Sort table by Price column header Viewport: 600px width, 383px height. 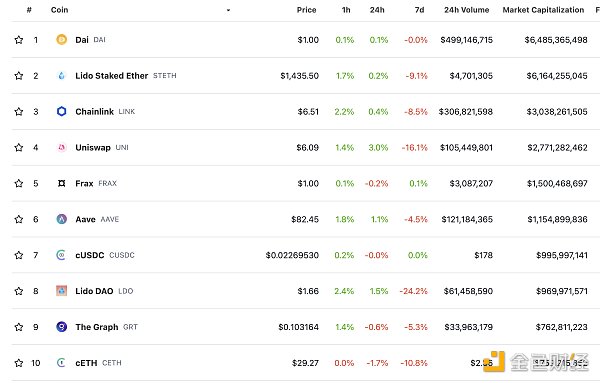(307, 10)
